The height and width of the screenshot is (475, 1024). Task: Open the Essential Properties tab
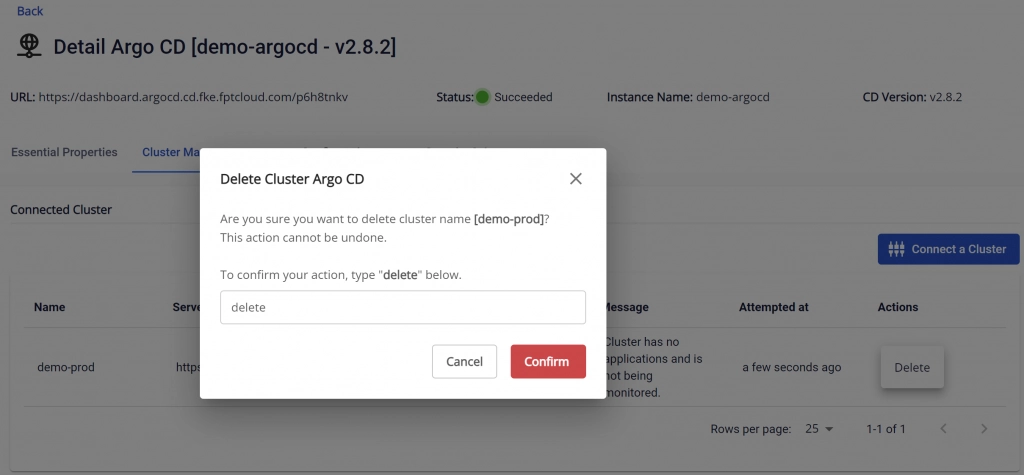(64, 152)
